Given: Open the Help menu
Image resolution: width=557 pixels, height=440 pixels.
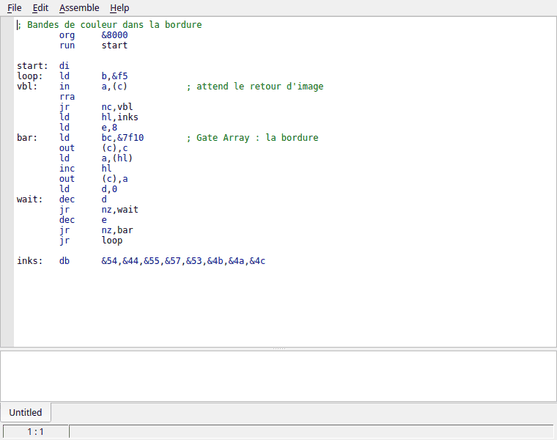Looking at the screenshot, I should pyautogui.click(x=119, y=8).
